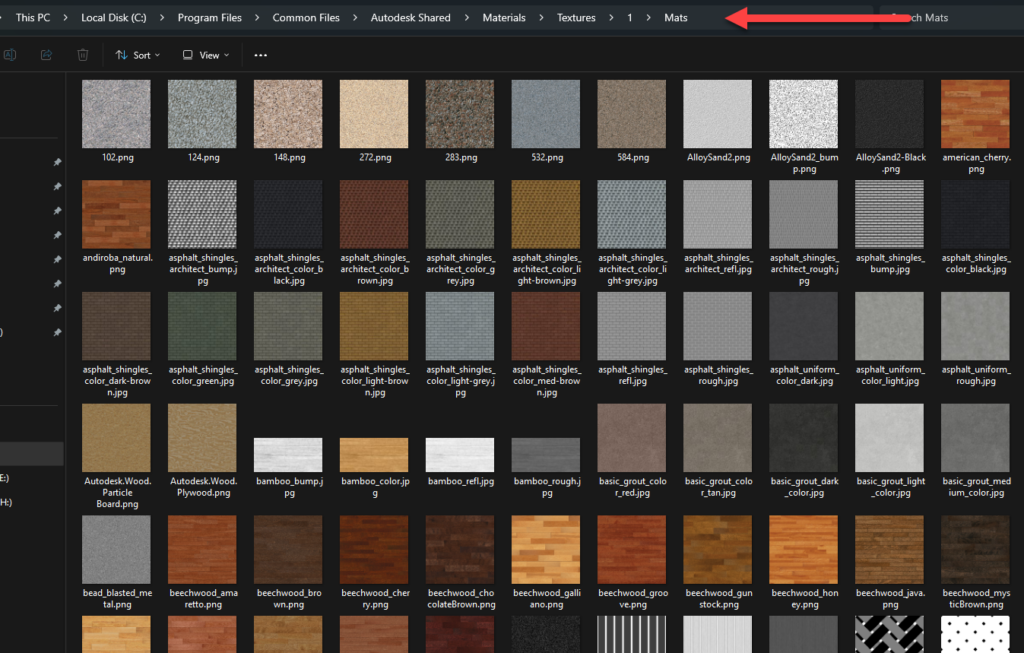Click the Delete trash can icon

[x=83, y=55]
